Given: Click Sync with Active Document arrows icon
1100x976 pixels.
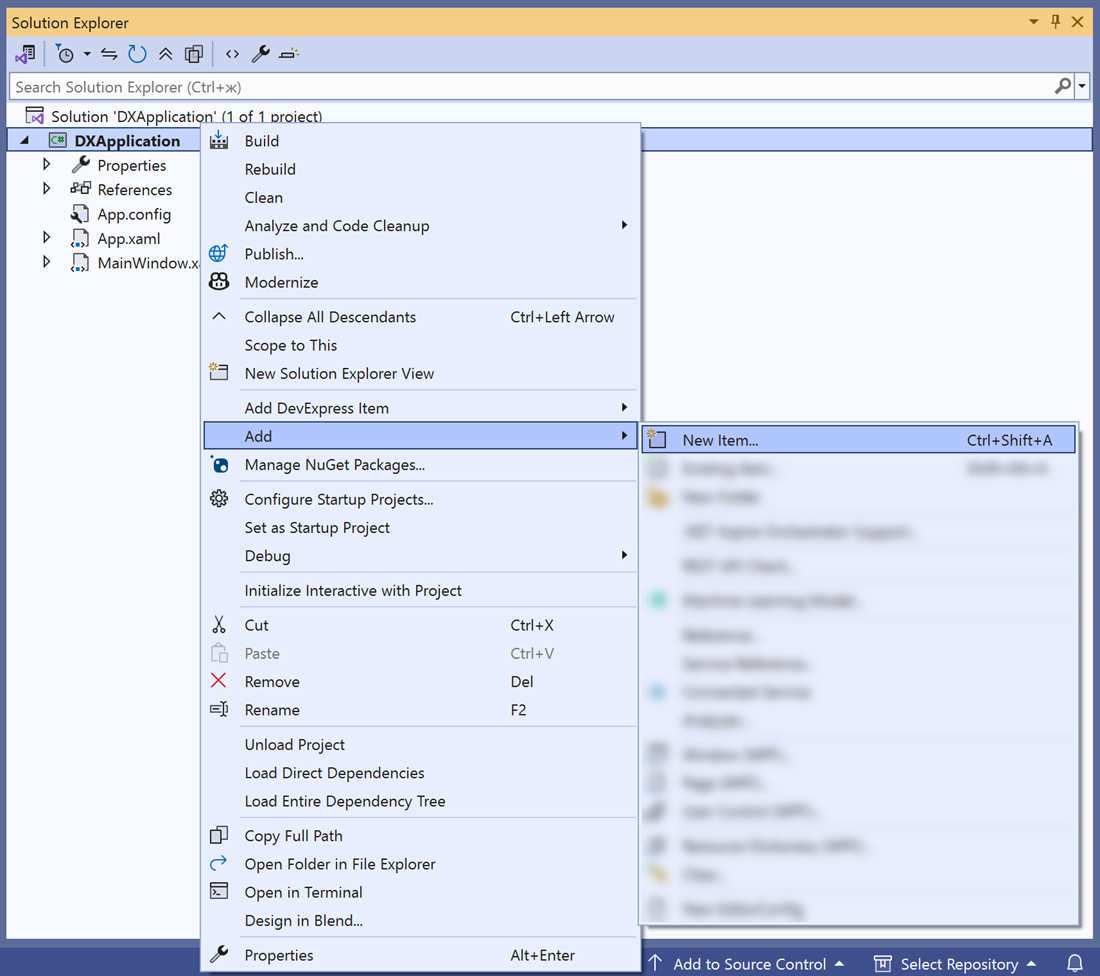Looking at the screenshot, I should [109, 54].
